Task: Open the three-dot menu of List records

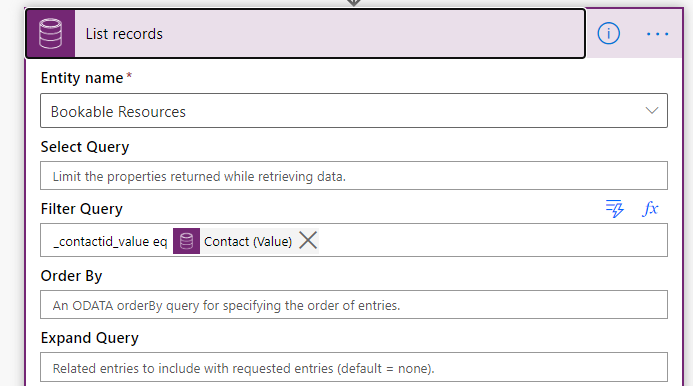Action: pos(657,34)
